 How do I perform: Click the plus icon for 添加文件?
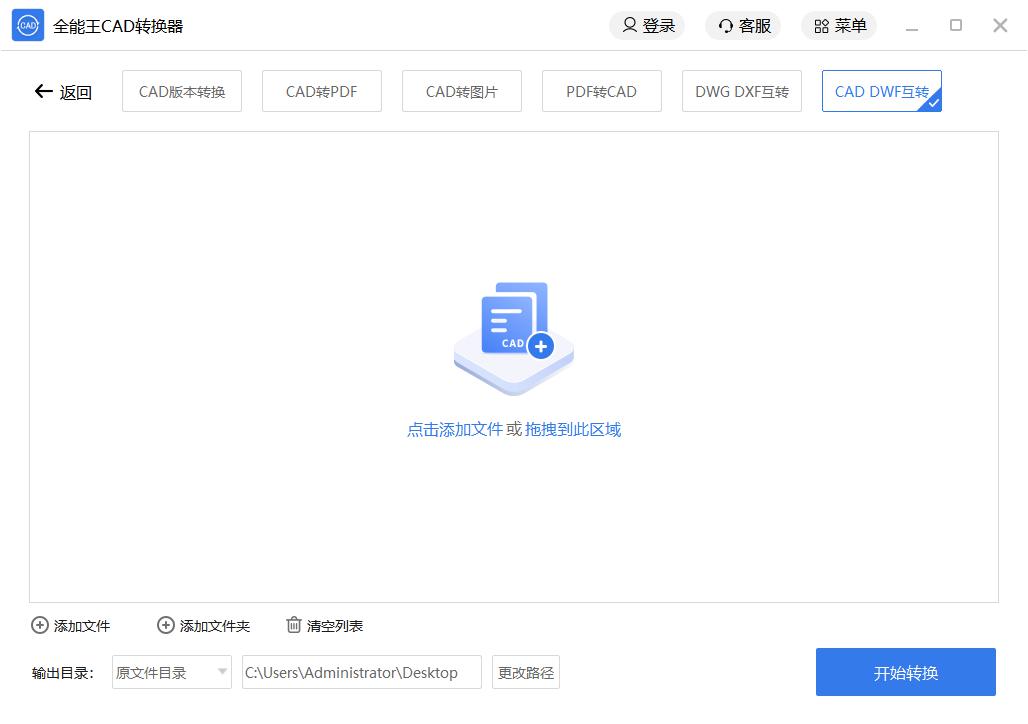(x=40, y=626)
